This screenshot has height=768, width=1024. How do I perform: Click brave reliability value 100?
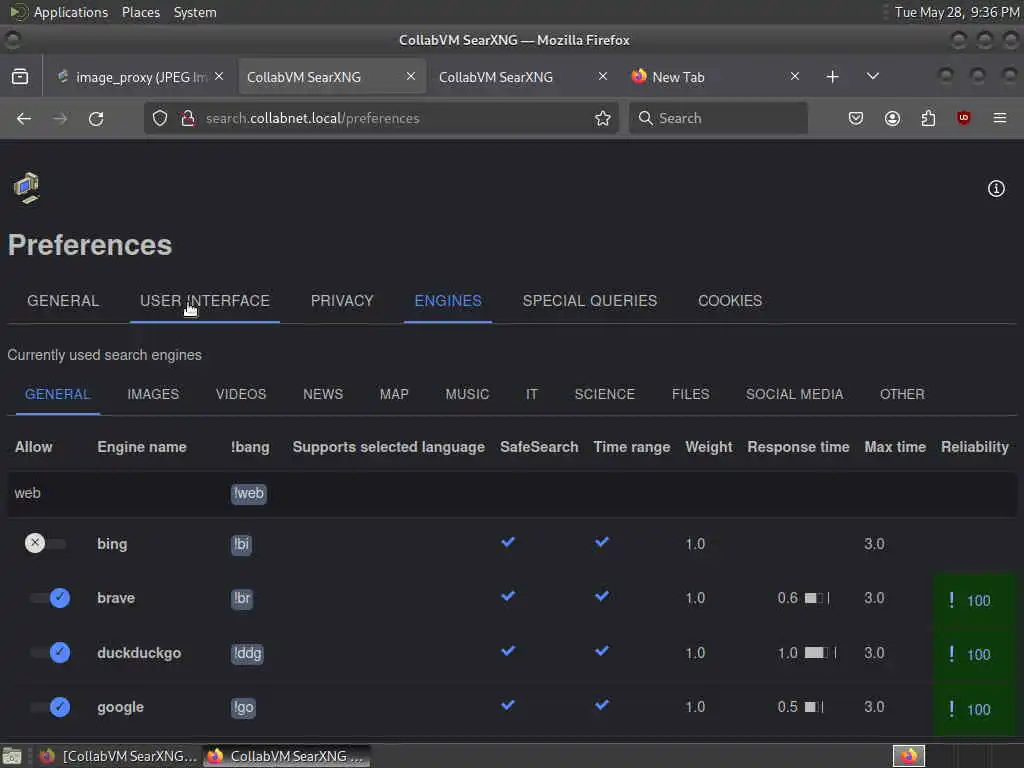978,600
